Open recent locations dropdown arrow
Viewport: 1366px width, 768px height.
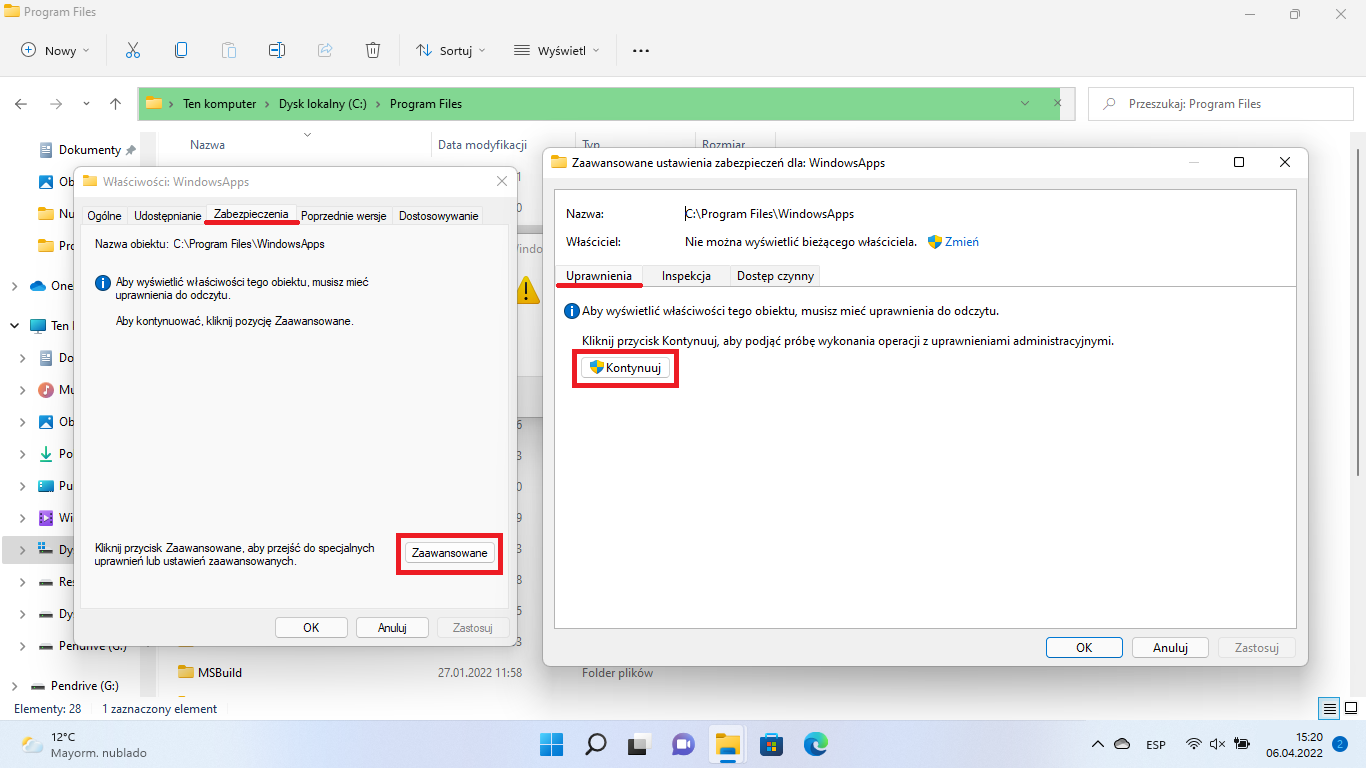[86, 104]
